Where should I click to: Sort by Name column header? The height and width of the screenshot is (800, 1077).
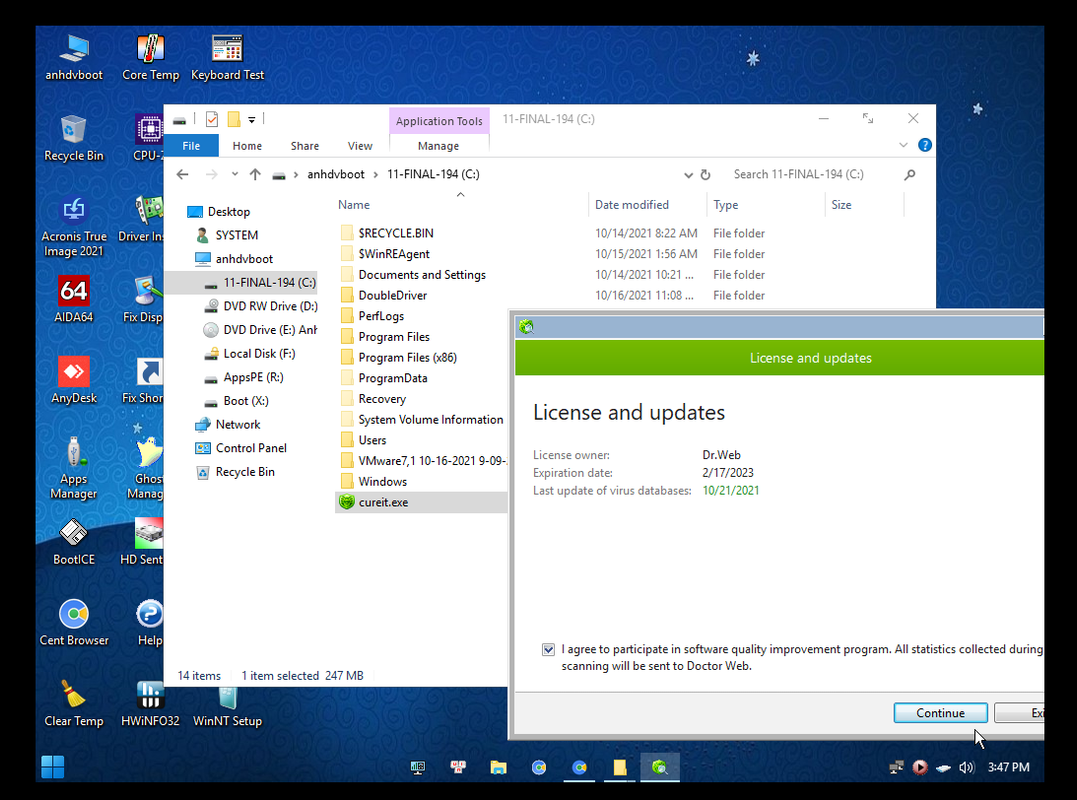click(354, 205)
